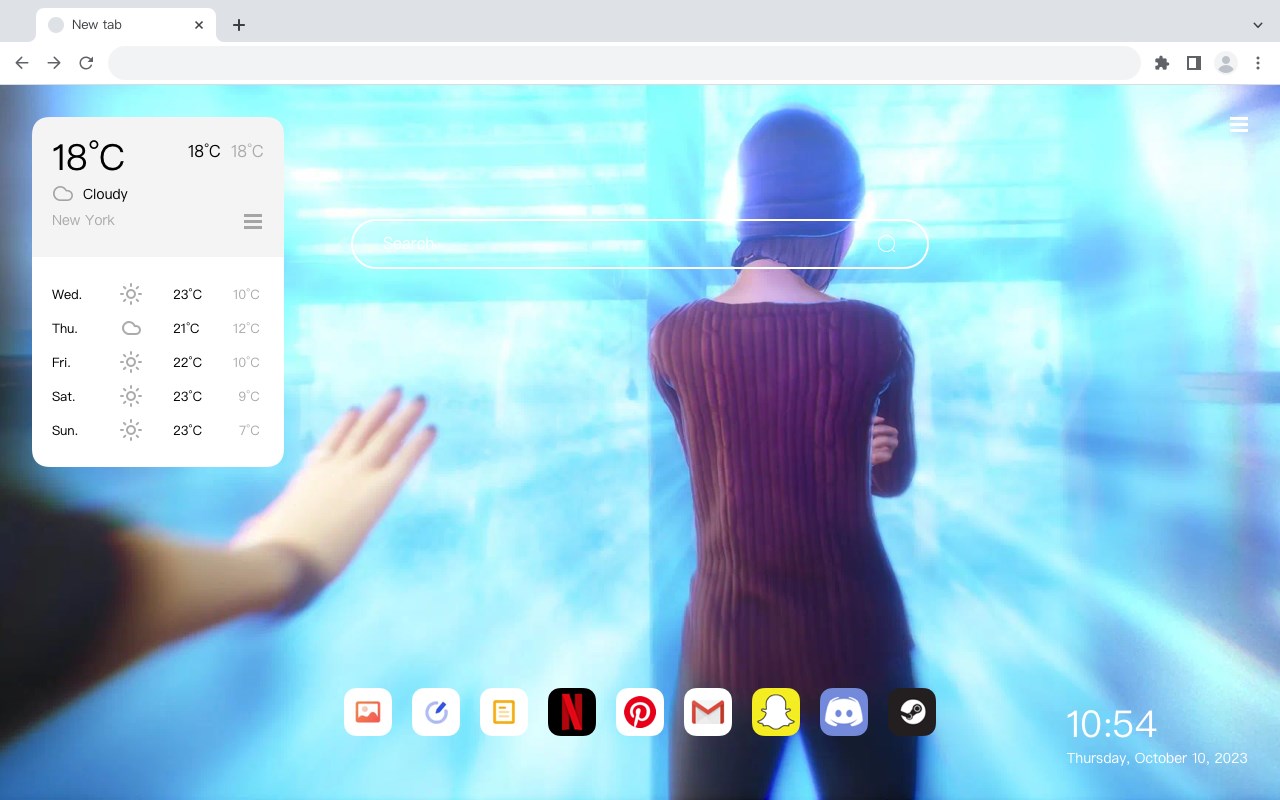The height and width of the screenshot is (800, 1280).
Task: Launch the Pinterest shortcut
Action: [640, 712]
